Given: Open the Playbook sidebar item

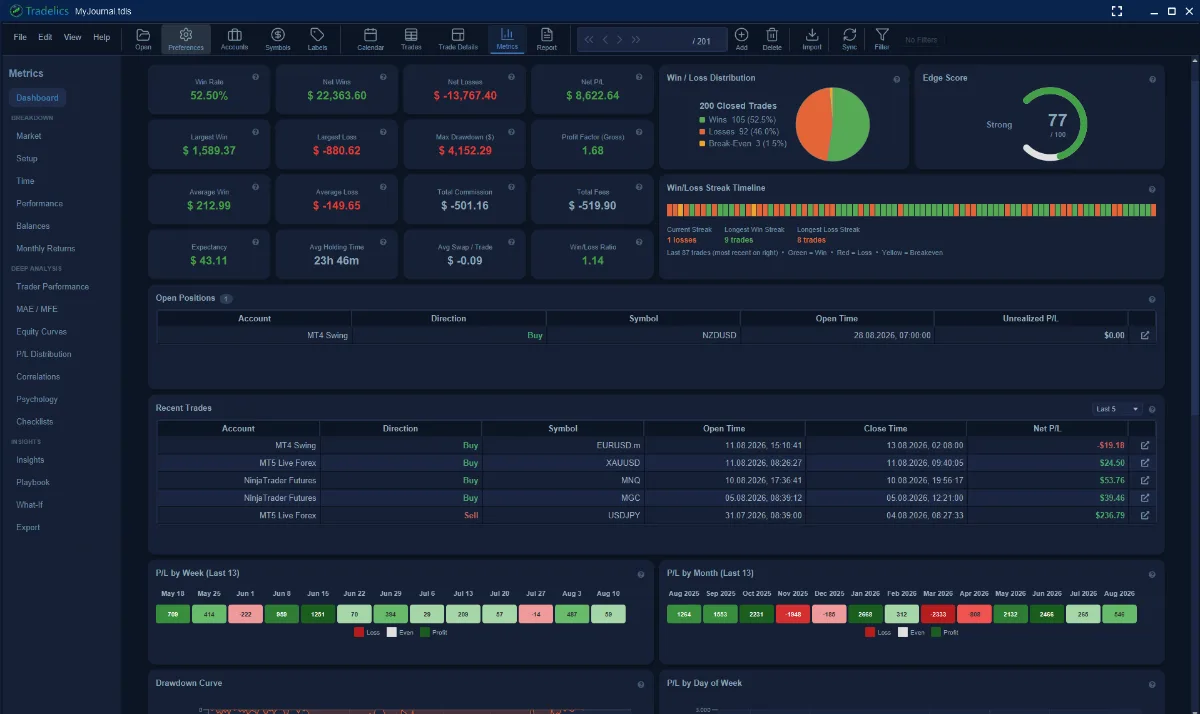Looking at the screenshot, I should click(33, 482).
